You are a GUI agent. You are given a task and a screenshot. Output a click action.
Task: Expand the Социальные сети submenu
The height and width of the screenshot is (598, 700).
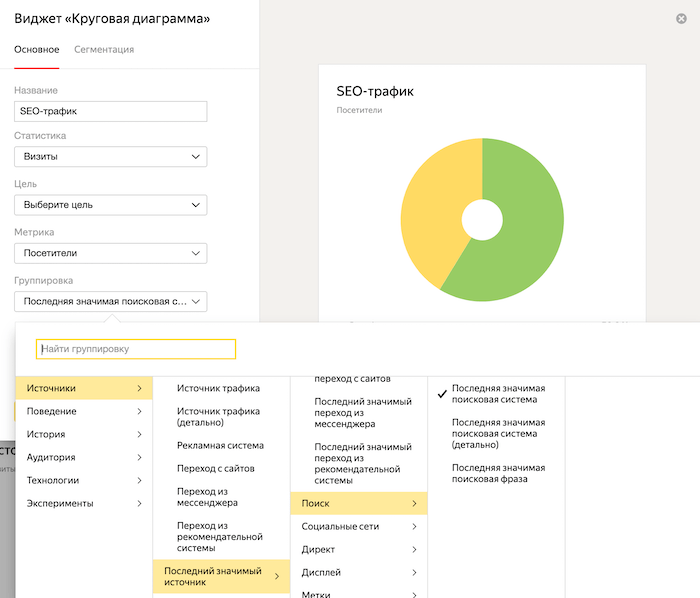pyautogui.click(x=359, y=526)
